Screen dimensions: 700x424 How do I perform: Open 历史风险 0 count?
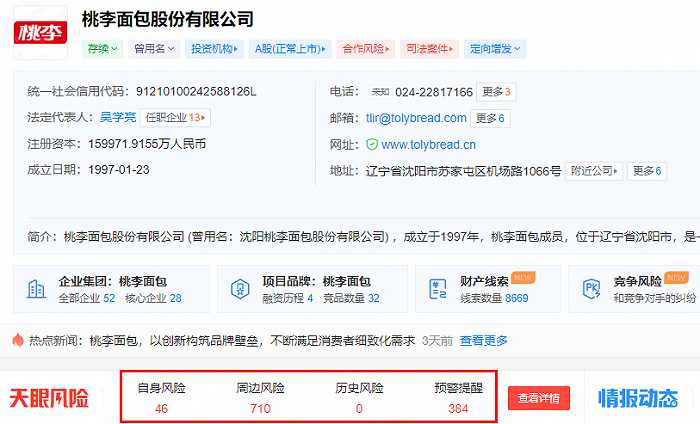[359, 408]
